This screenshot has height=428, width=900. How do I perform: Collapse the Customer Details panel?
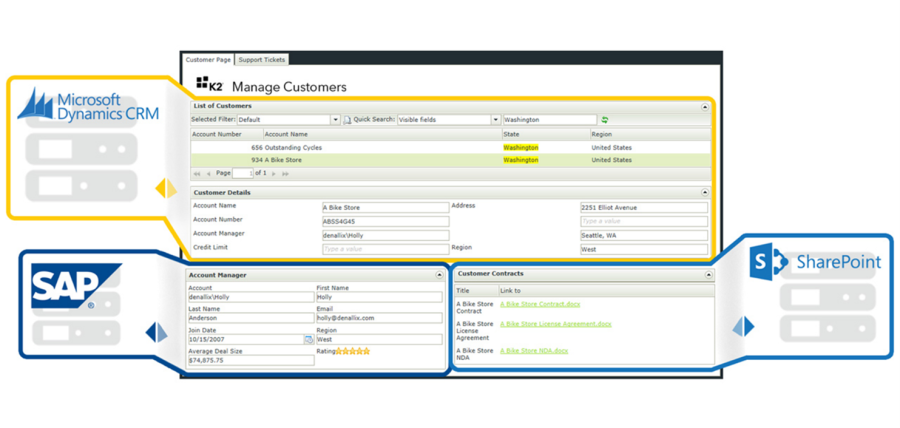(x=705, y=193)
